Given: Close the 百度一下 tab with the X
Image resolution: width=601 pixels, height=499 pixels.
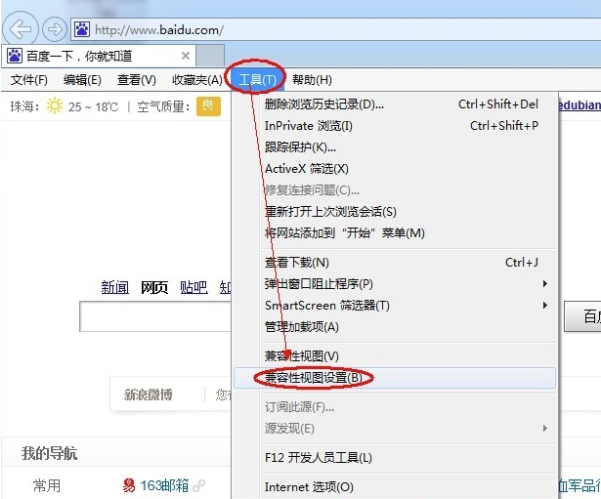Looking at the screenshot, I should 186,56.
